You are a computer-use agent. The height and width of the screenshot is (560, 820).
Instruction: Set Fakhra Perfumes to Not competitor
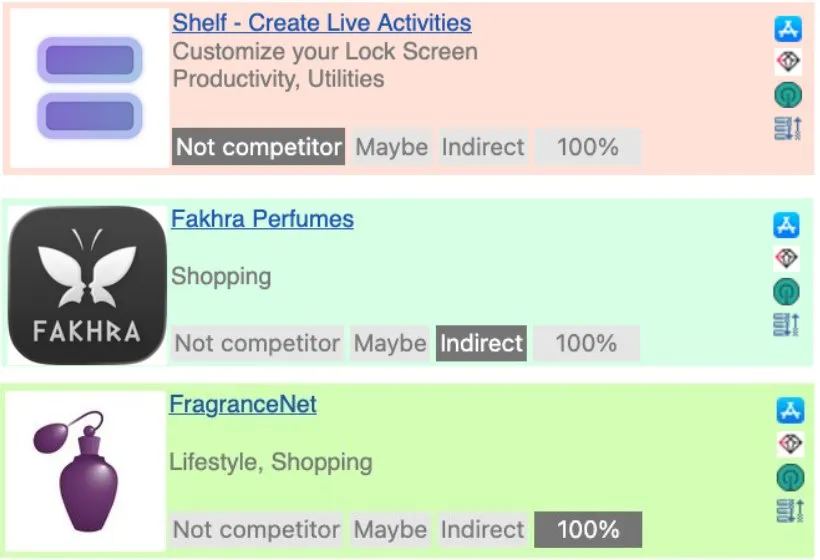(x=257, y=344)
